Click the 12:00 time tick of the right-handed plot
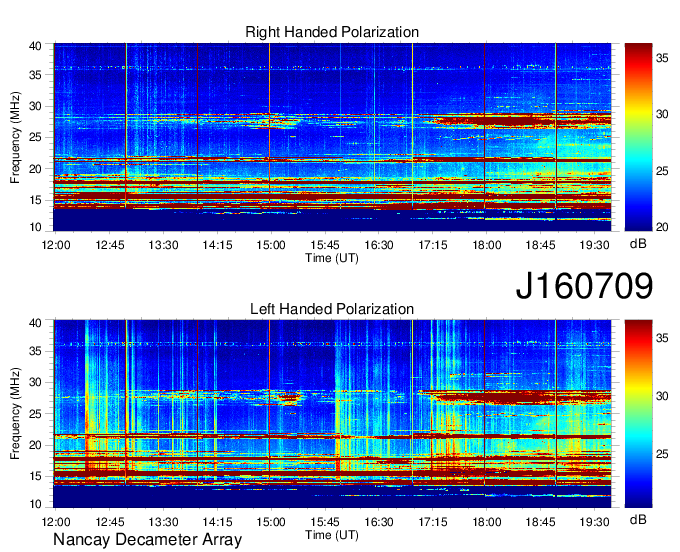Screen dimensions: 680x552 coord(56,245)
